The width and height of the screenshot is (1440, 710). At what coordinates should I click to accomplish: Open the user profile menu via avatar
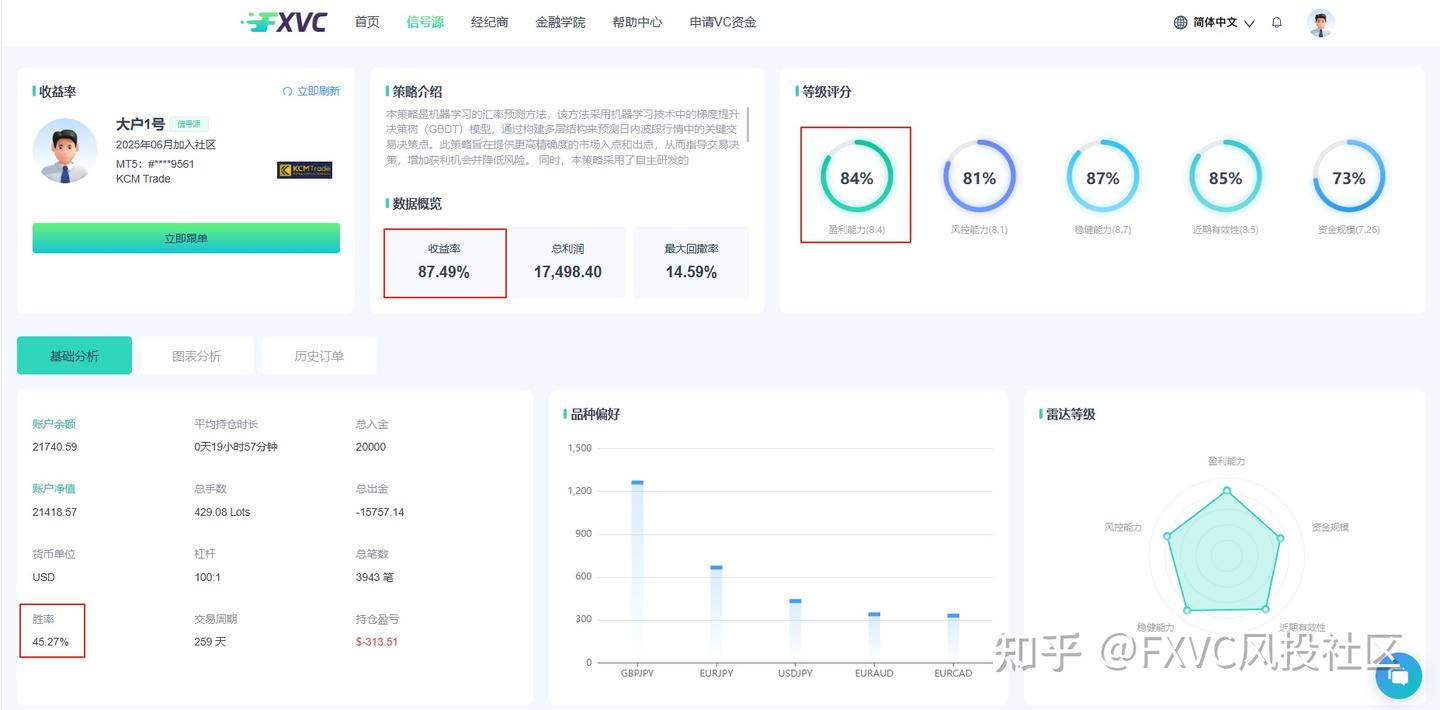pyautogui.click(x=1320, y=21)
